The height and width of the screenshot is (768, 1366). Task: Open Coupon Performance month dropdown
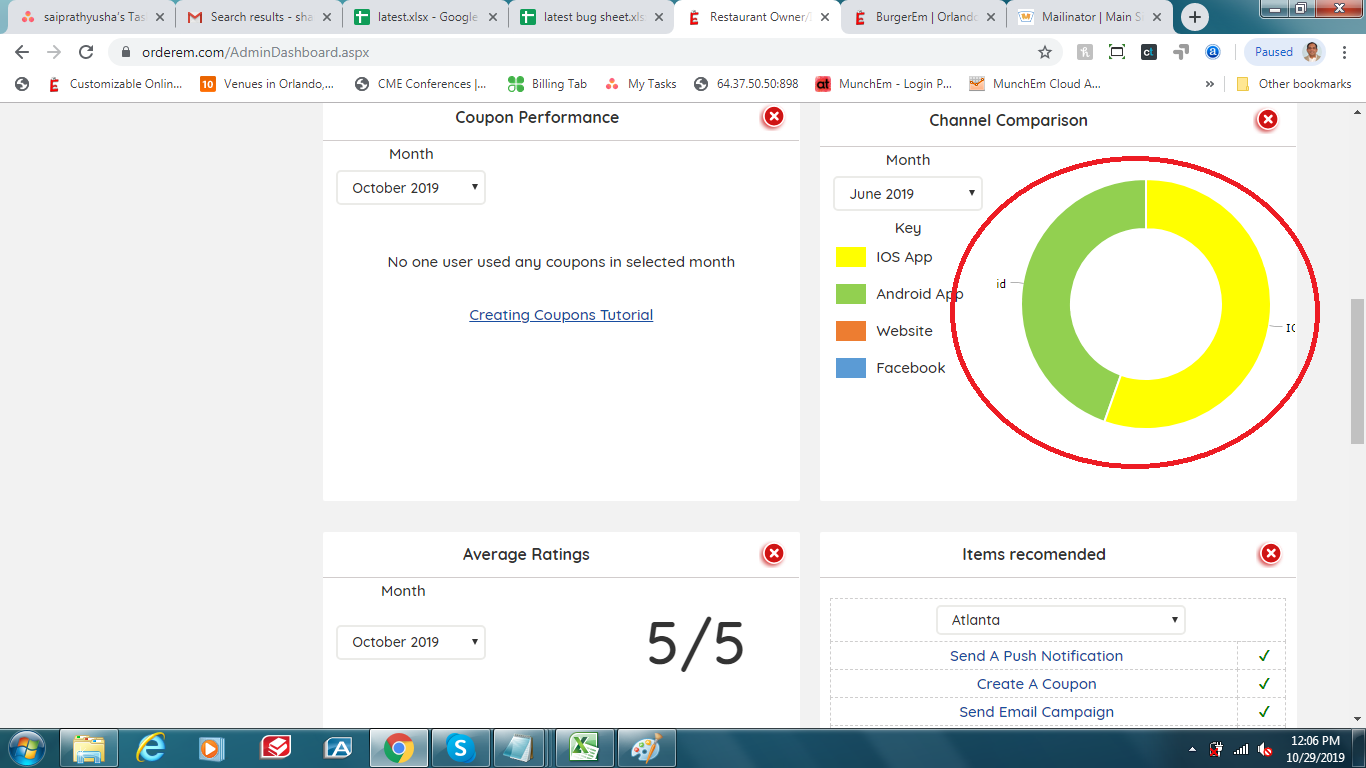click(x=411, y=188)
